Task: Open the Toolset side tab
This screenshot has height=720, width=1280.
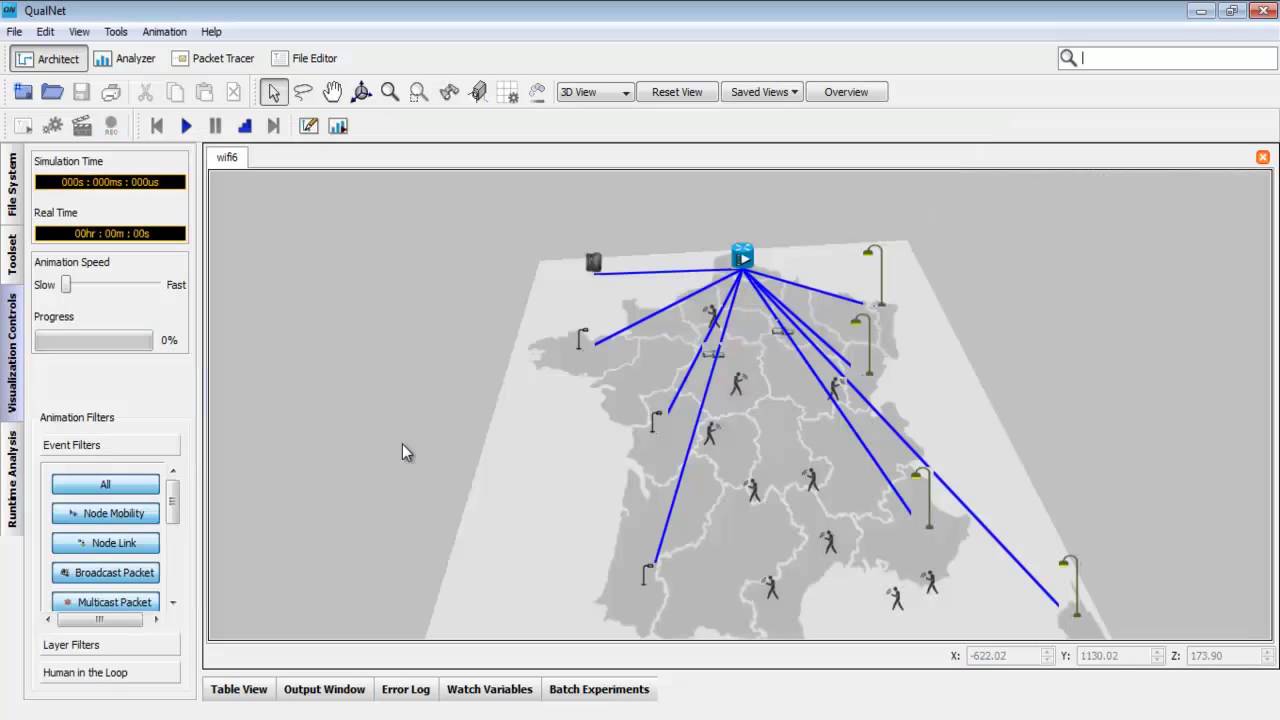Action: point(13,255)
